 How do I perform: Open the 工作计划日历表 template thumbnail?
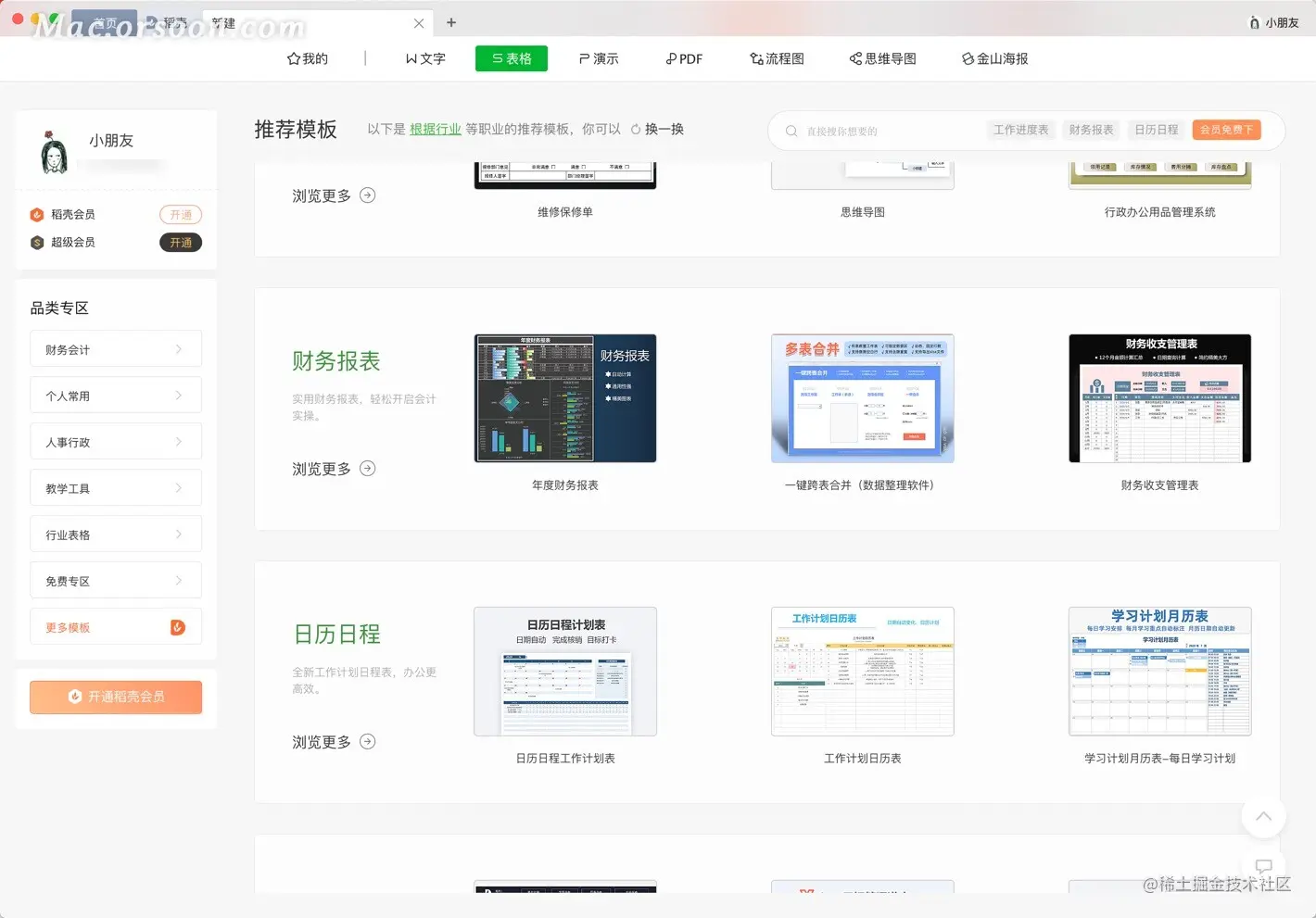click(863, 672)
